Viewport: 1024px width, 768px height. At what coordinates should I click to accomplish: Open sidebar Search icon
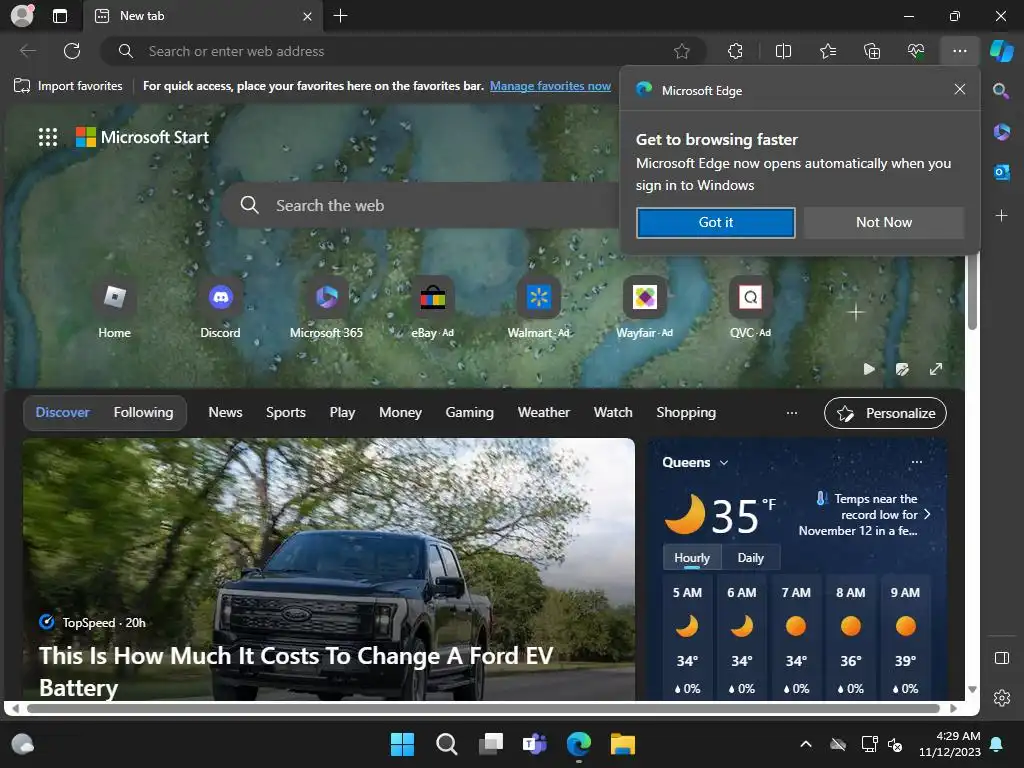click(1001, 91)
